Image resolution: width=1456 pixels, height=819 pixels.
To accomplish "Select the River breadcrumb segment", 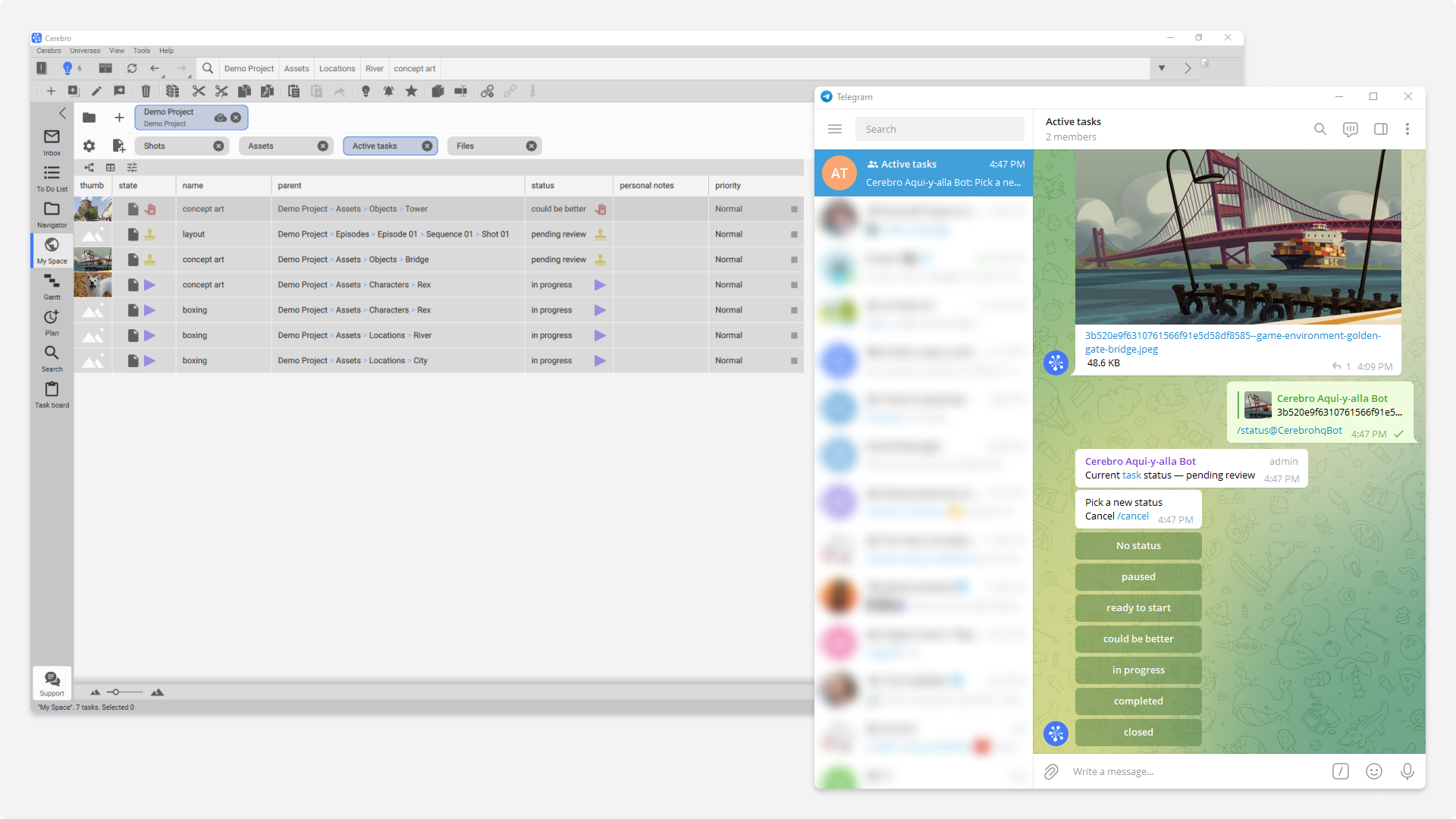I will [375, 68].
